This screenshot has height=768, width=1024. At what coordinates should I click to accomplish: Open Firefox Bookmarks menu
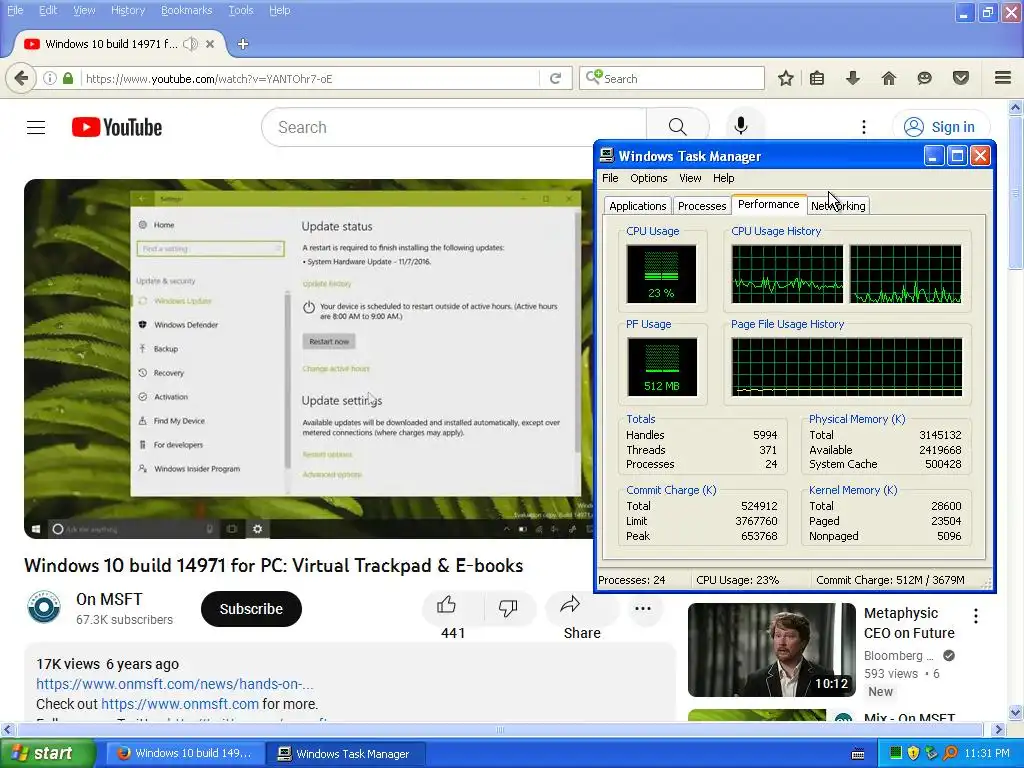coord(186,10)
